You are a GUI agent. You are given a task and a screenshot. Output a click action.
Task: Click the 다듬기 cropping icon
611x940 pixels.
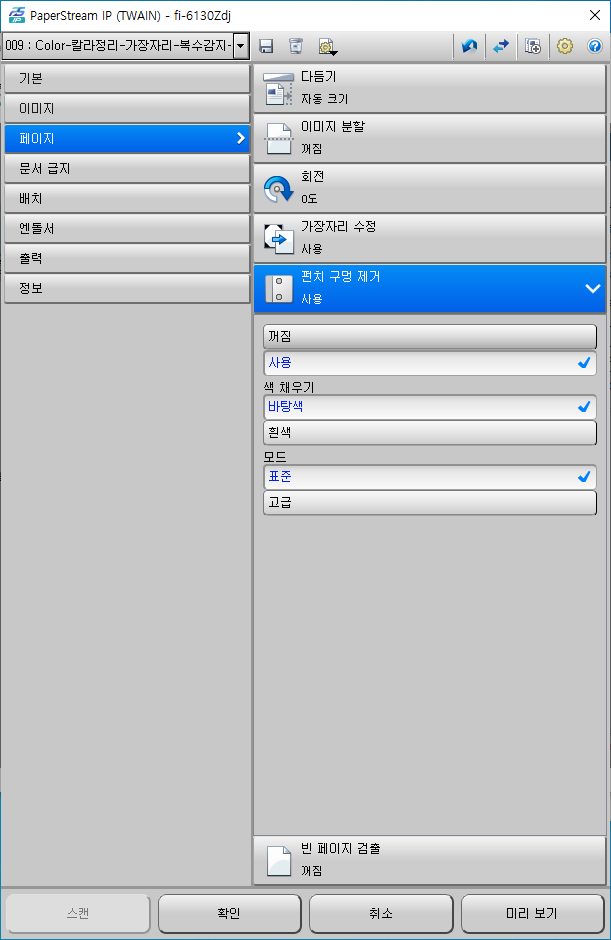click(x=278, y=89)
